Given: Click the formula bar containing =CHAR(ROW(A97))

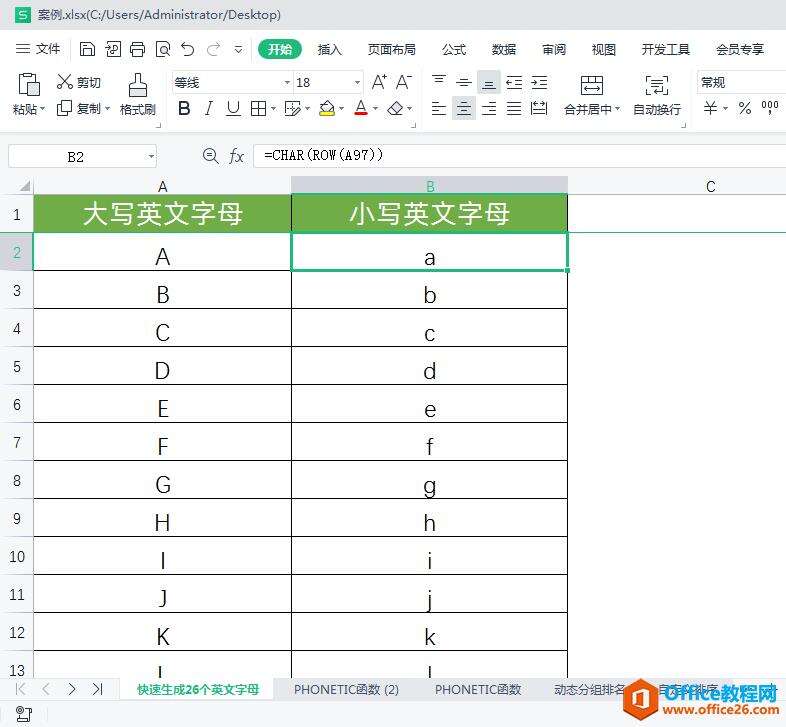Looking at the screenshot, I should [x=500, y=156].
